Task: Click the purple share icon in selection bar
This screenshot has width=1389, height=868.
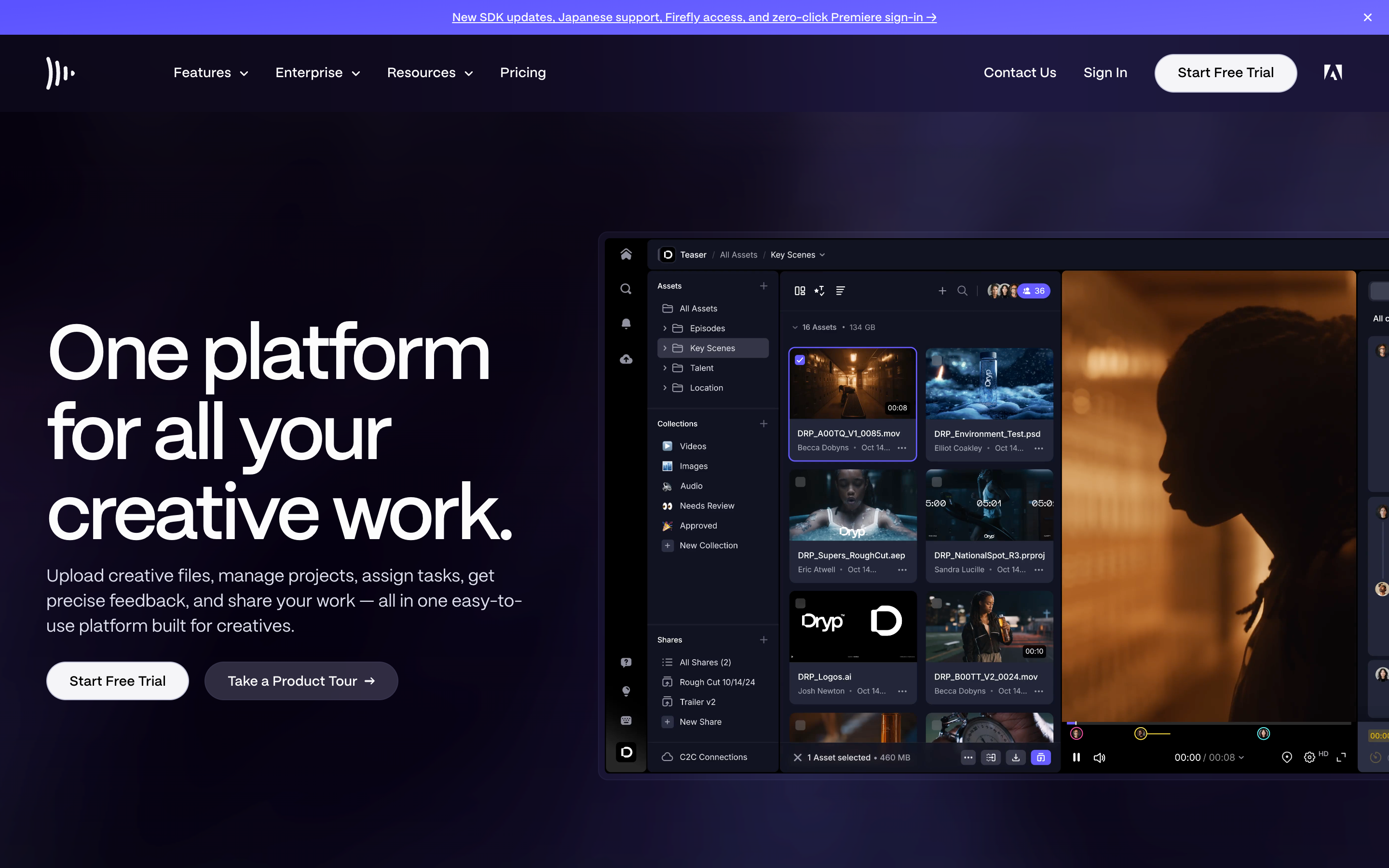Action: coord(1041,758)
